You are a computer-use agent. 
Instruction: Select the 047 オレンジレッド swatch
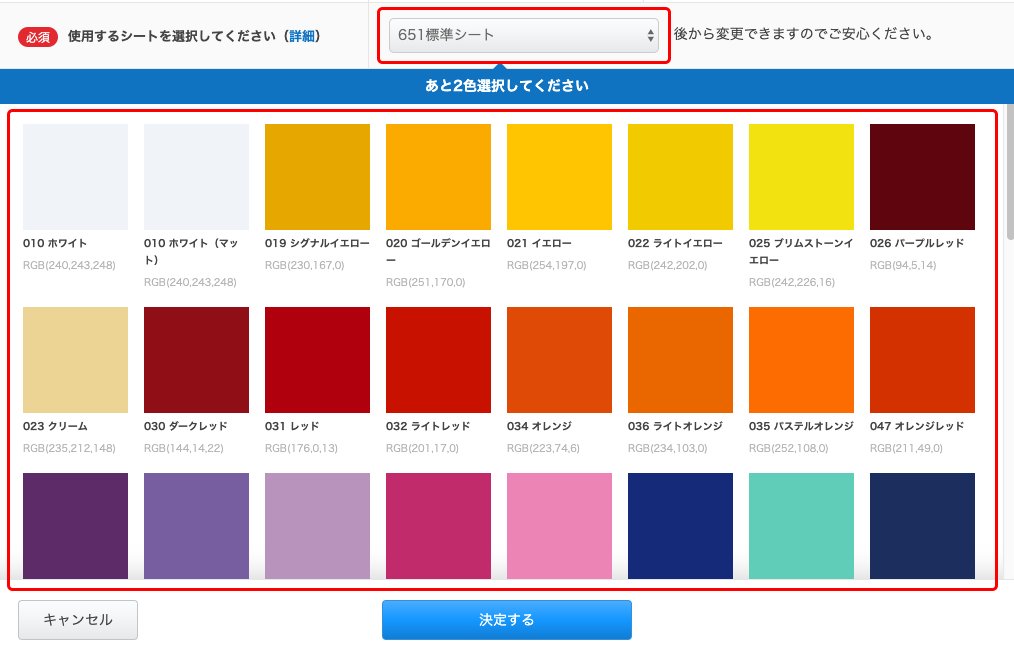(x=921, y=360)
